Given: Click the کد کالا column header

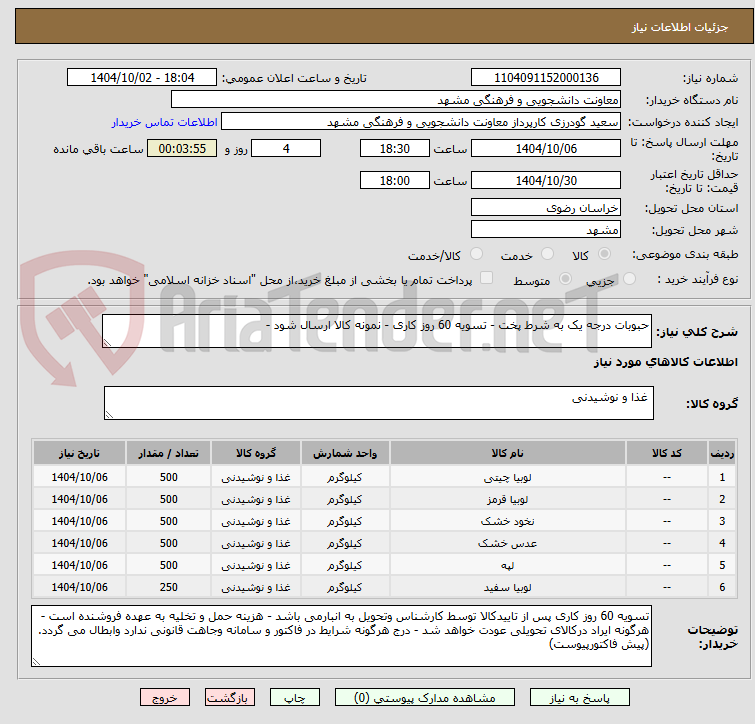Looking at the screenshot, I should (x=666, y=453).
